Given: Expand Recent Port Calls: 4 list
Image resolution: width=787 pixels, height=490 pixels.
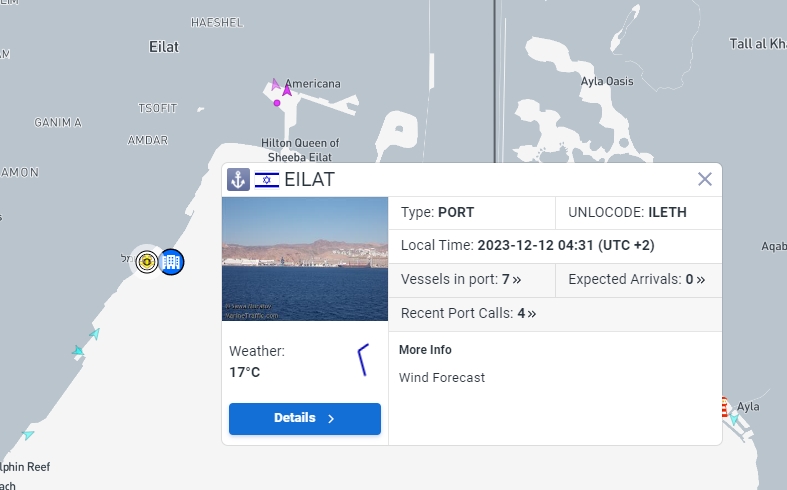Looking at the screenshot, I should 468,313.
